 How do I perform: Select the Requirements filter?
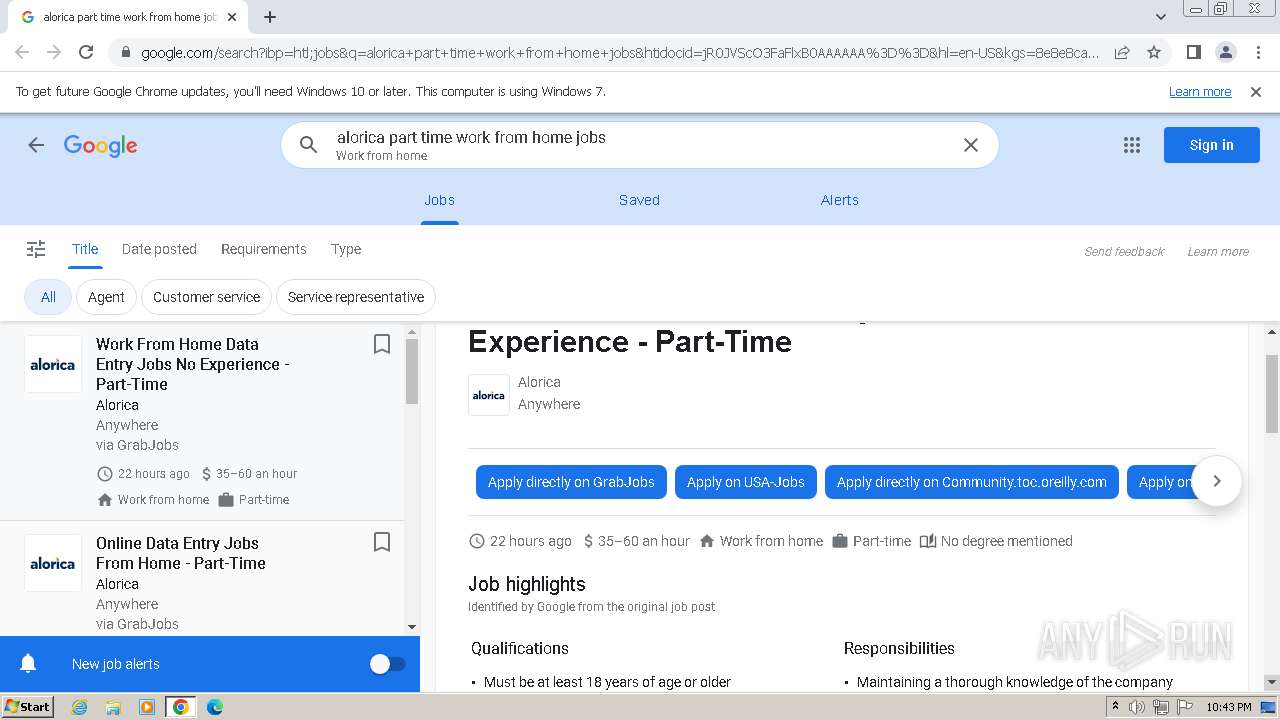[264, 249]
